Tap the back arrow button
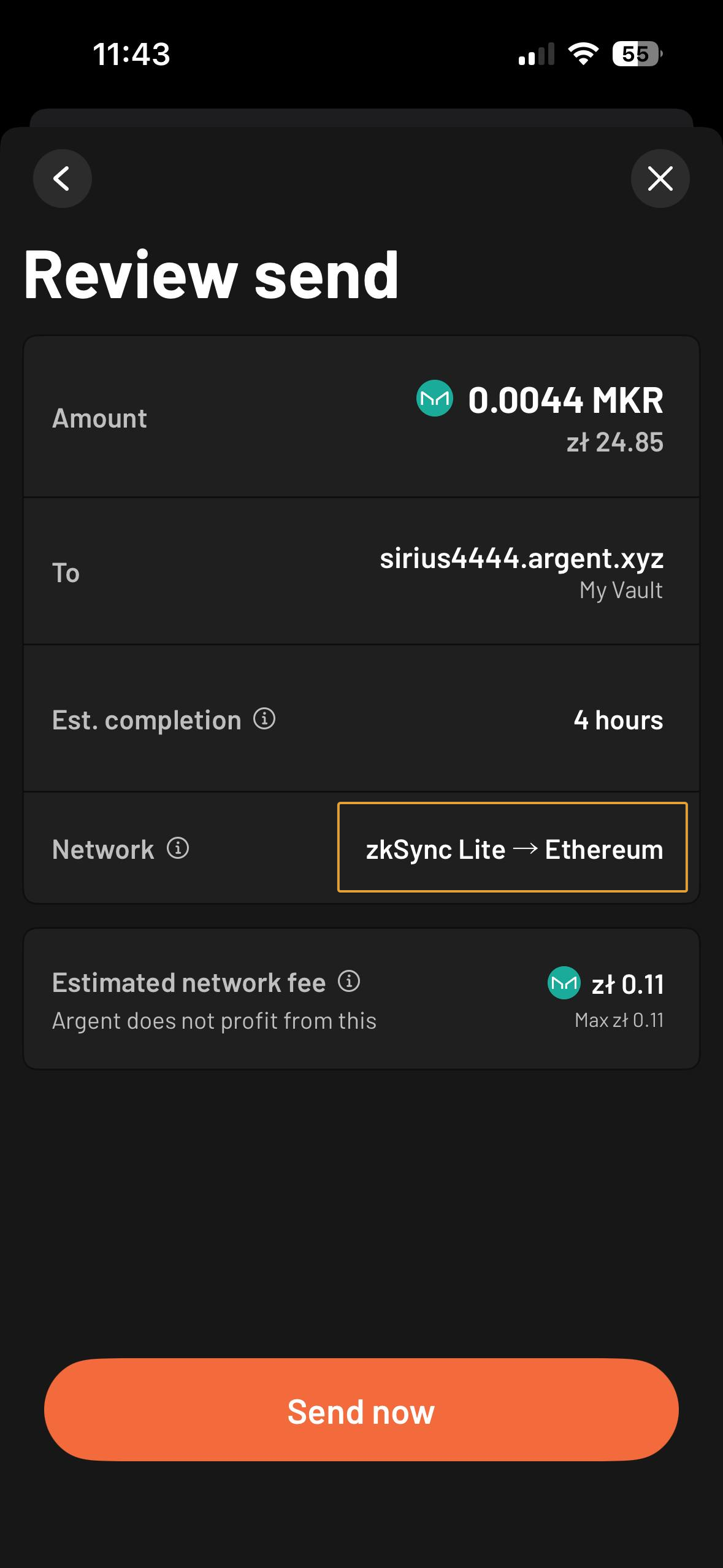The height and width of the screenshot is (1568, 723). tap(62, 179)
